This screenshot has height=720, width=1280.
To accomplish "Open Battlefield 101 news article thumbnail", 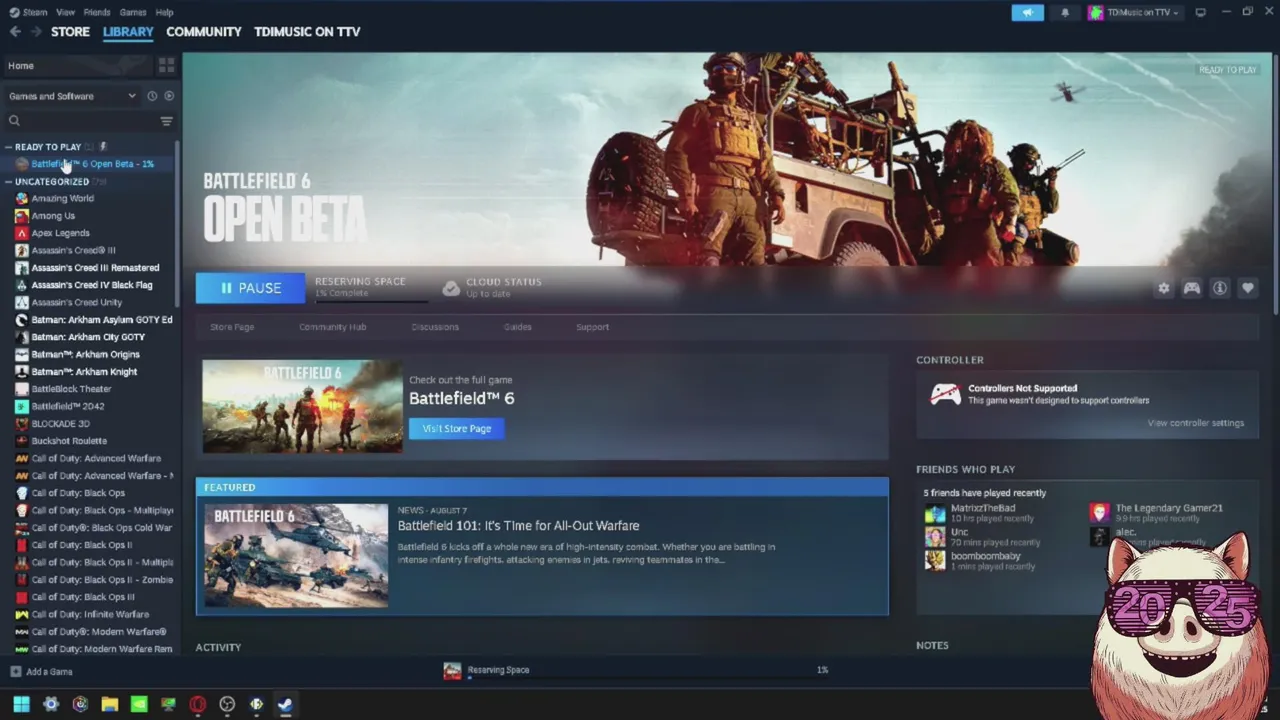I will pyautogui.click(x=296, y=555).
